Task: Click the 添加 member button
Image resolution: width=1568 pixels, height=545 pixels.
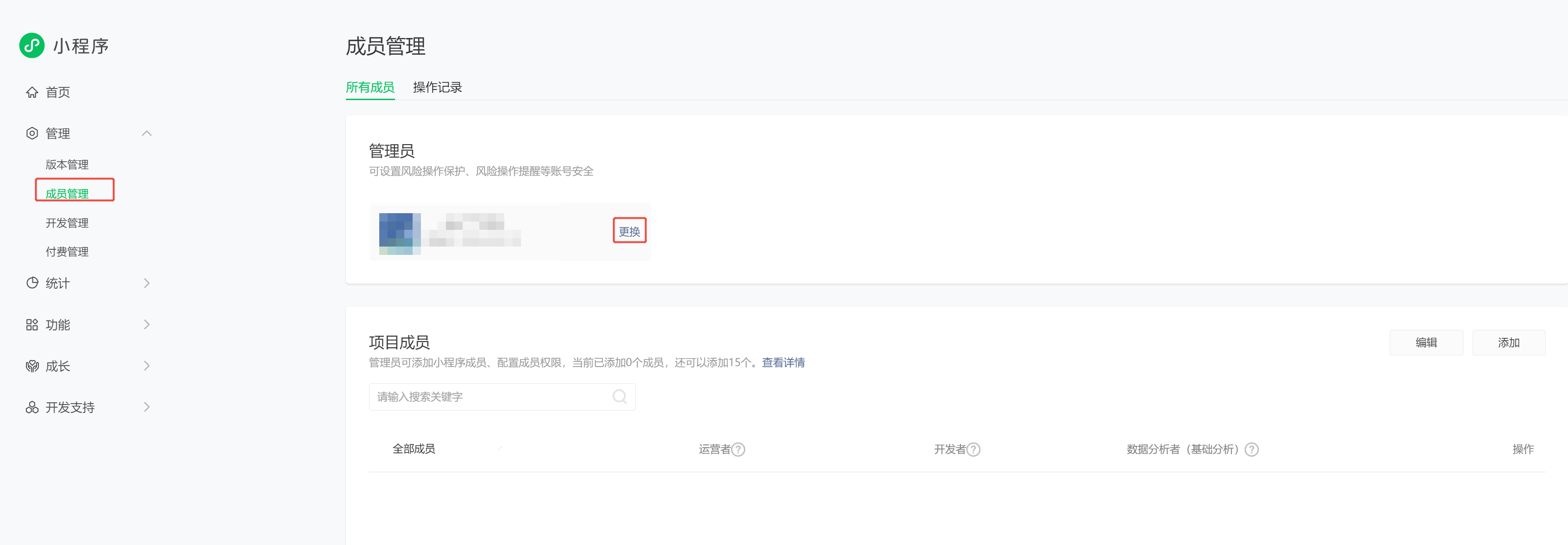Action: click(x=1508, y=343)
